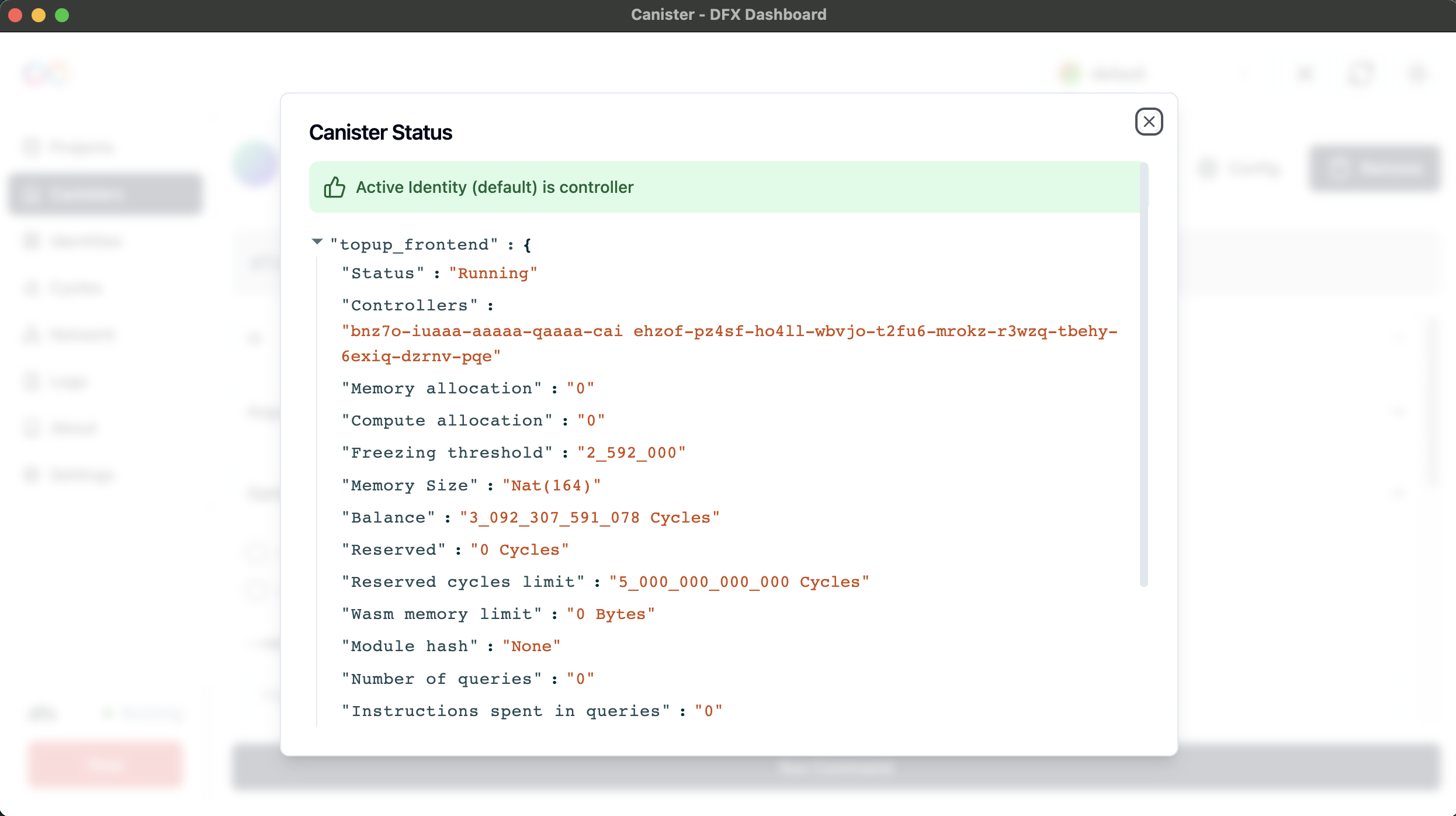Click the yellow macOS minimize button
This screenshot has width=1456, height=816.
tap(39, 15)
